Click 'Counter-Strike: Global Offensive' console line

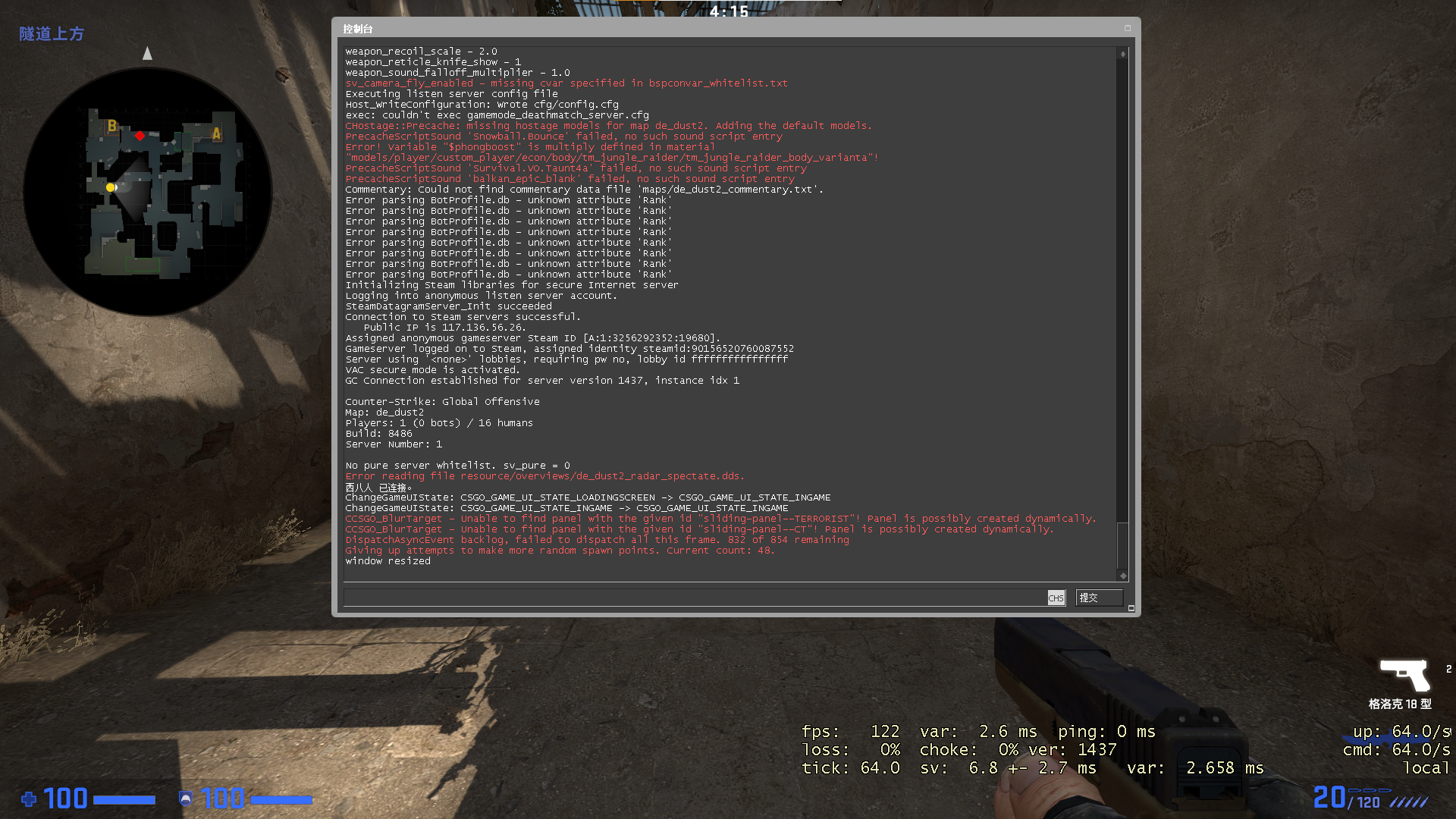(442, 402)
